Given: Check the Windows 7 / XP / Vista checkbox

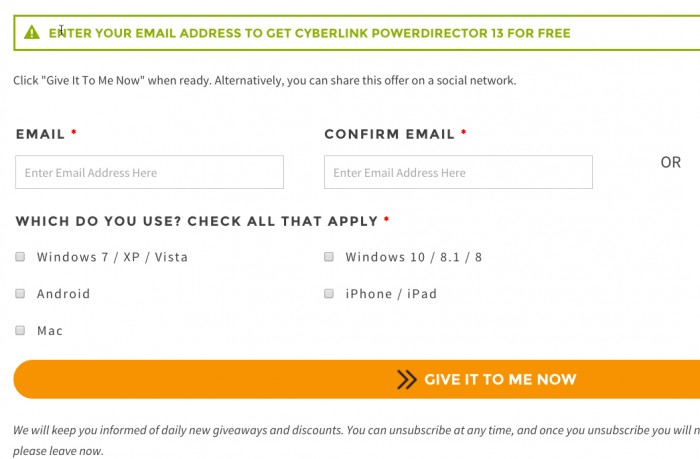Looking at the screenshot, I should point(20,257).
